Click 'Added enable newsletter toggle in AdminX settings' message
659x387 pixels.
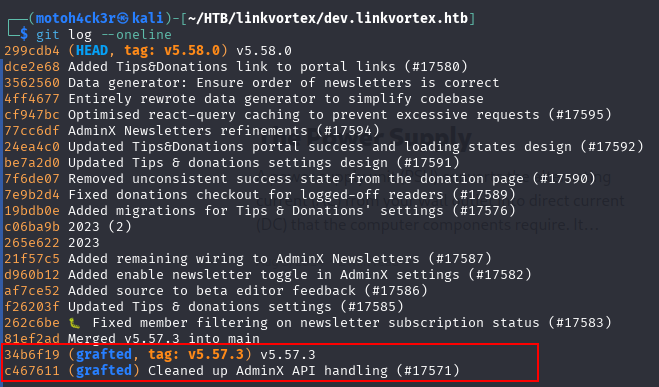300,274
